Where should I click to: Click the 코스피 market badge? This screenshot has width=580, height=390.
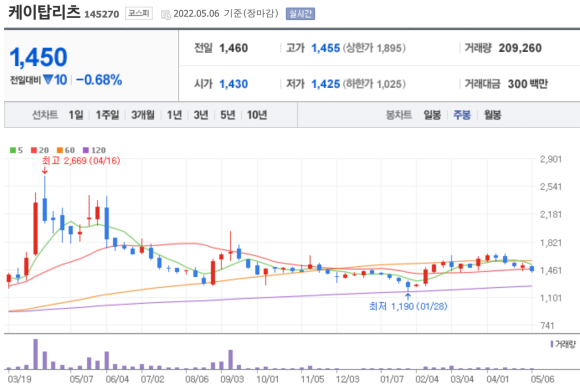pos(139,14)
